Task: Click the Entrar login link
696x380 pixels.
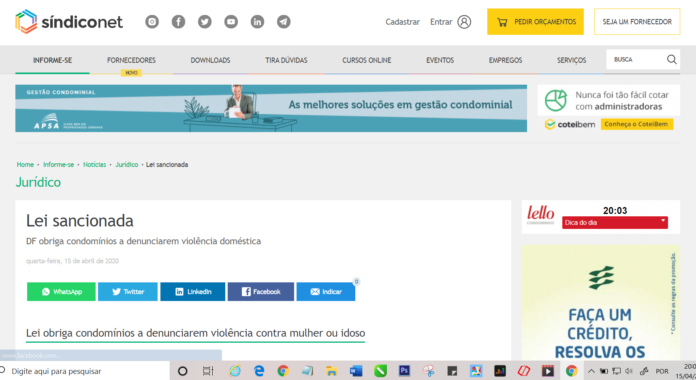Action: click(441, 22)
